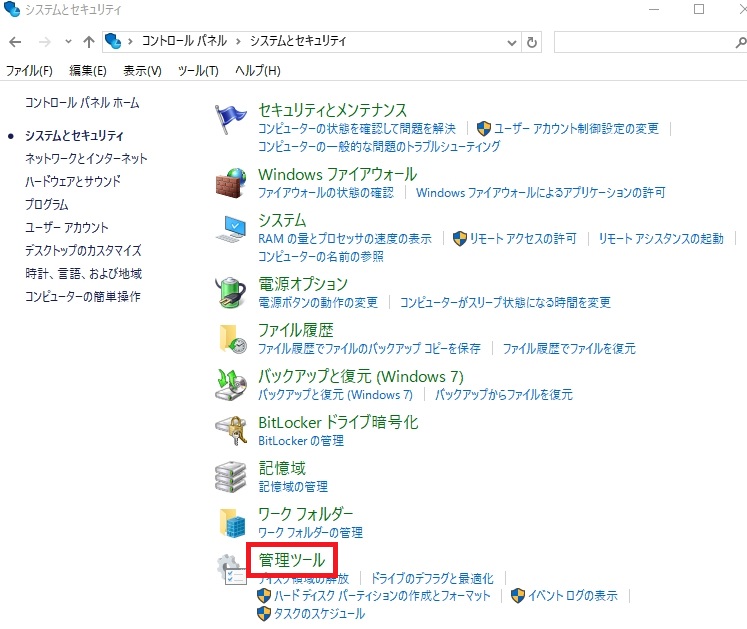Click the BitLocker drive lock icon

[231, 431]
